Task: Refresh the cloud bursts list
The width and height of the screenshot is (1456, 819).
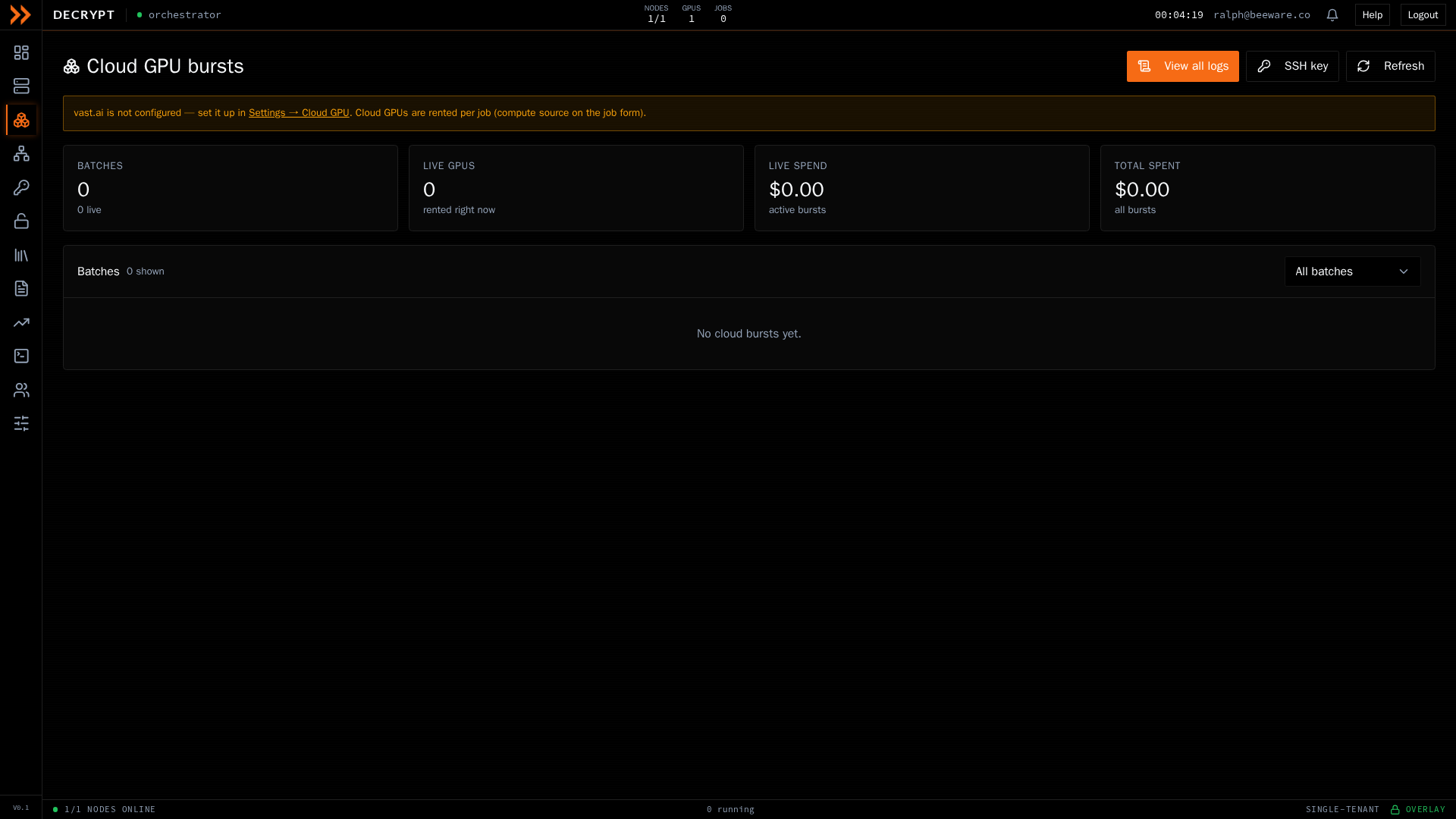Action: point(1390,66)
